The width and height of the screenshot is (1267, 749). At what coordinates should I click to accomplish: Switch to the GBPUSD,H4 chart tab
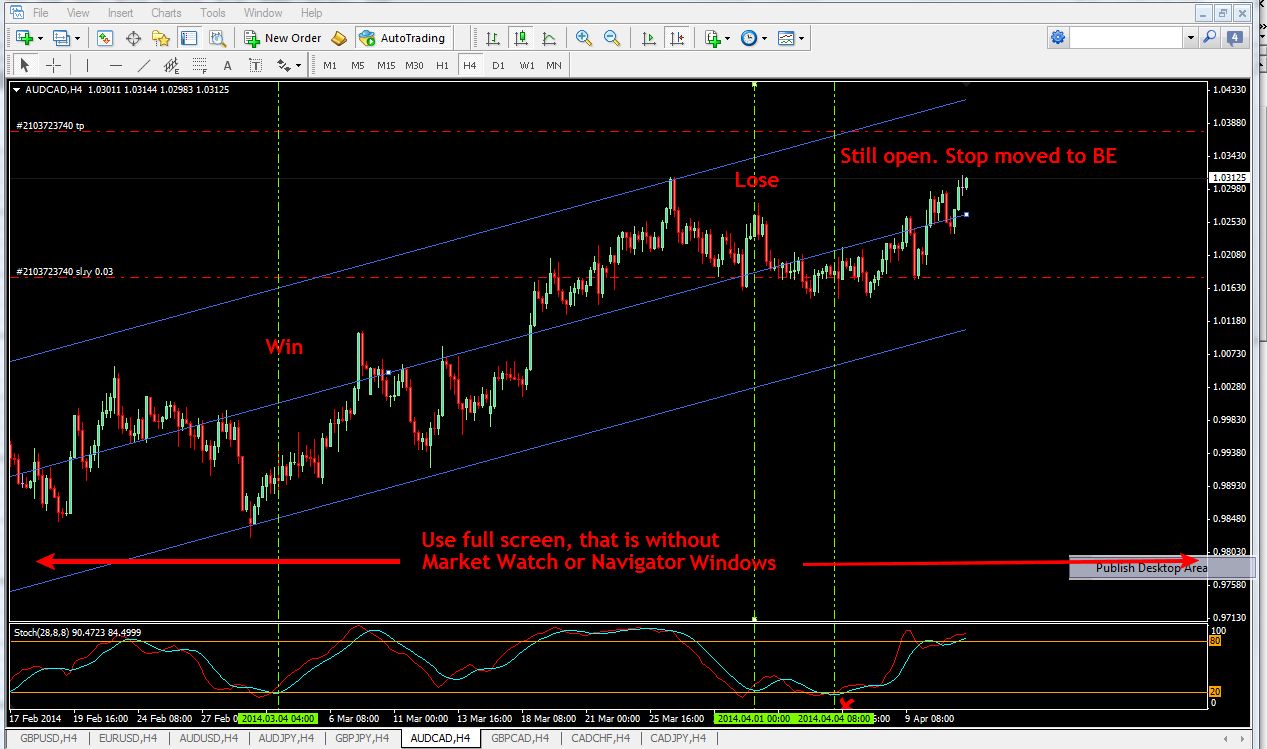pos(49,738)
